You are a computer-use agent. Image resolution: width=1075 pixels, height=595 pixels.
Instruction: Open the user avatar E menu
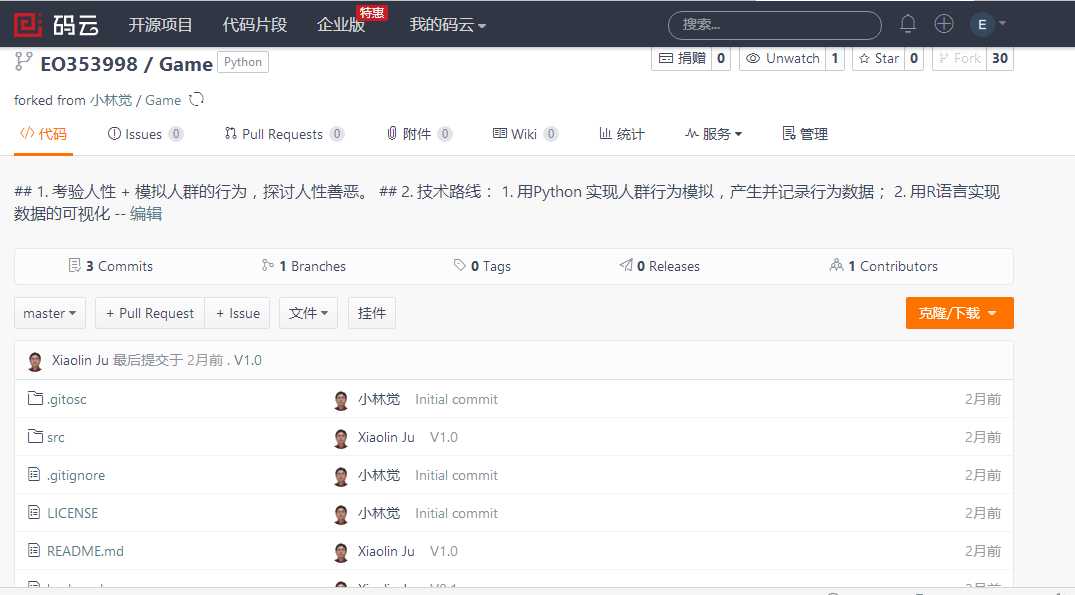(x=988, y=24)
